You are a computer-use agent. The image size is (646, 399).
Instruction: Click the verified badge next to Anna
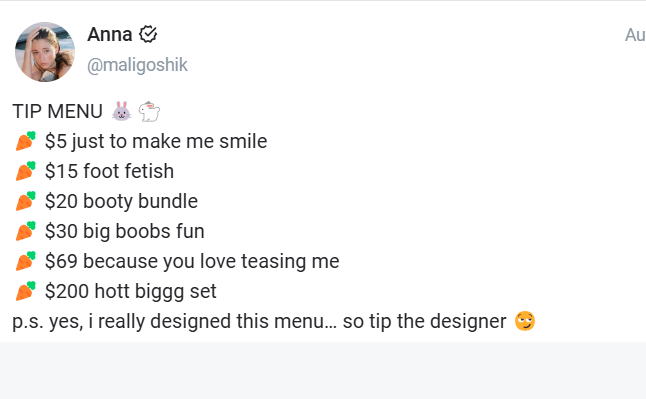click(x=148, y=34)
